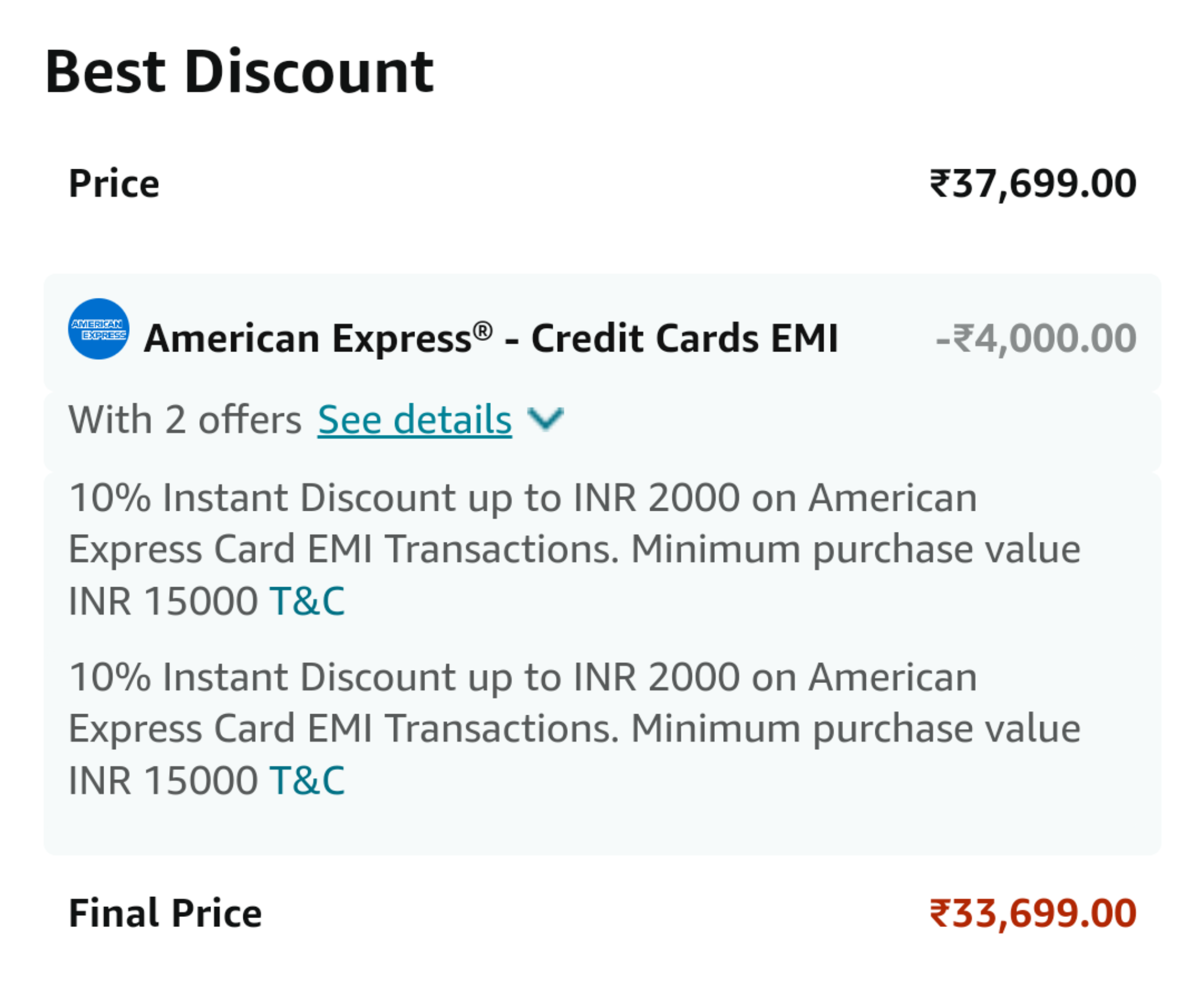Click the Best Discount heading
The height and width of the screenshot is (988, 1204).
click(x=239, y=72)
